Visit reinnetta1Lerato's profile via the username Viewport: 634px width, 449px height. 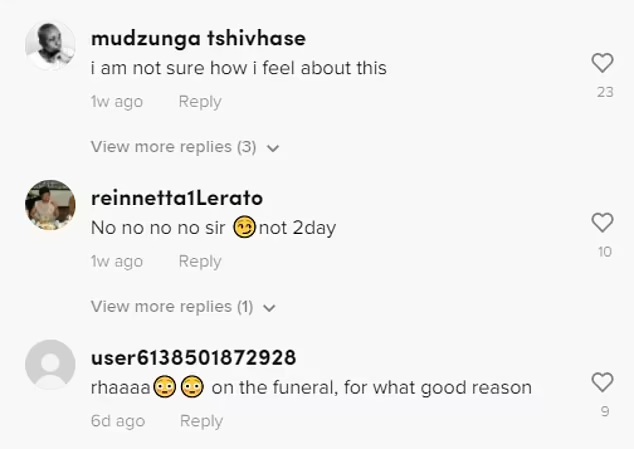[177, 198]
